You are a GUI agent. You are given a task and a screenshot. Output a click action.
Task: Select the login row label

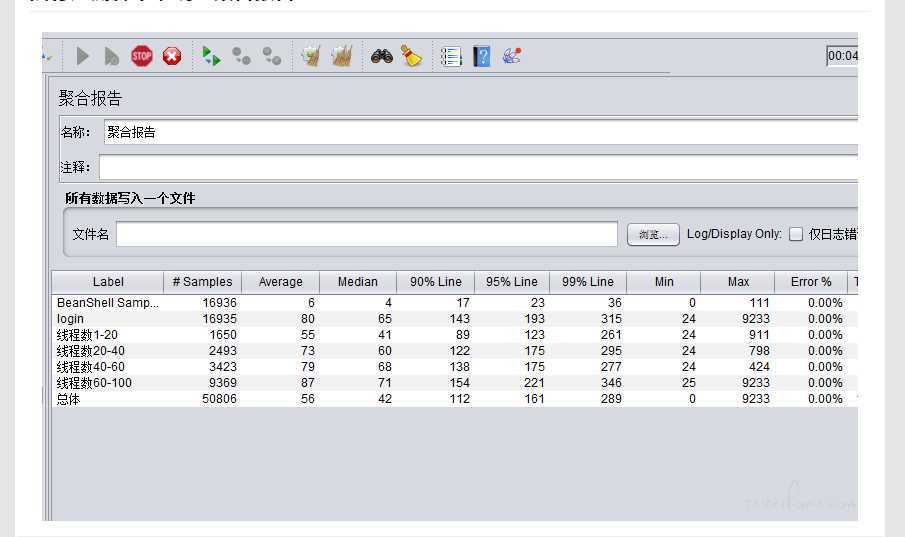[70, 319]
